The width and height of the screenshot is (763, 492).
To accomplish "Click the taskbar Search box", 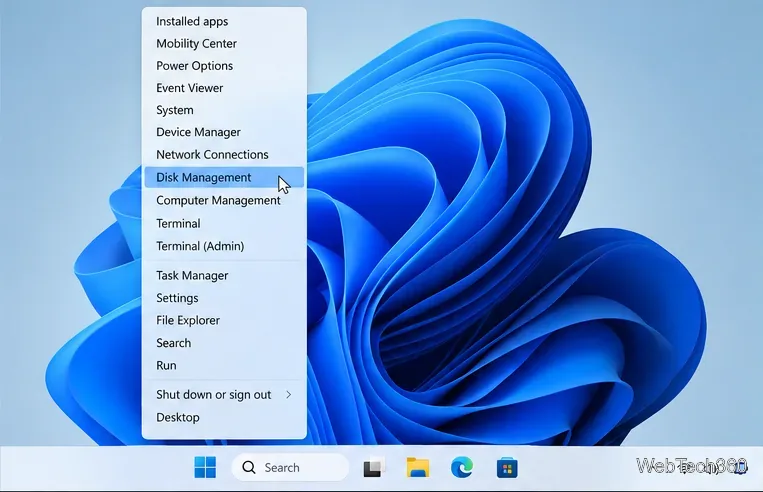I will point(290,468).
